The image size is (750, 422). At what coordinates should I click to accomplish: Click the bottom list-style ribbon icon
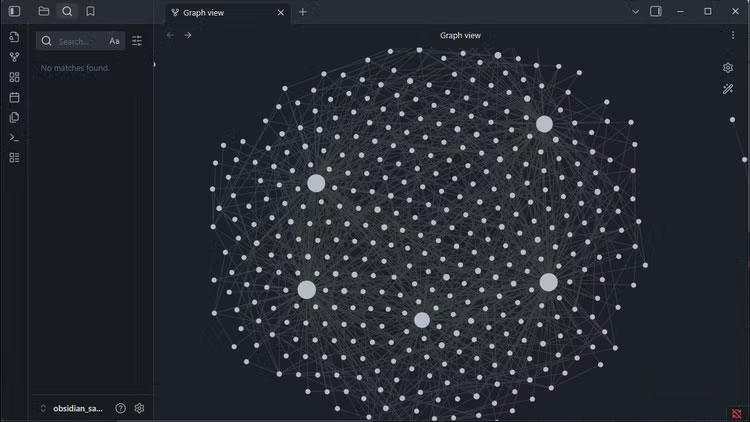pos(14,158)
